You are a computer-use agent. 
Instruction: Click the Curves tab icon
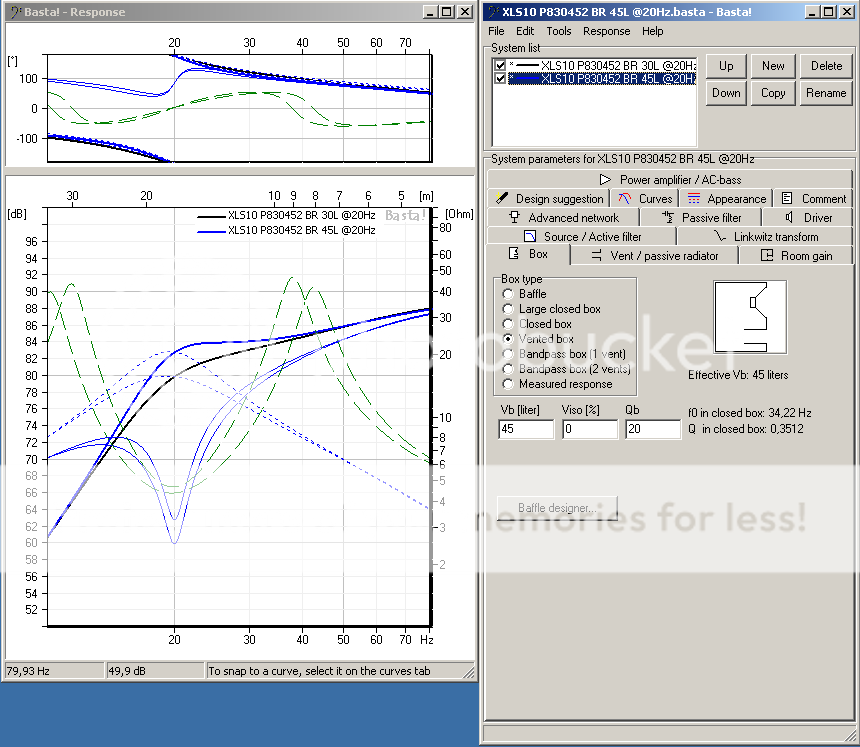[624, 199]
